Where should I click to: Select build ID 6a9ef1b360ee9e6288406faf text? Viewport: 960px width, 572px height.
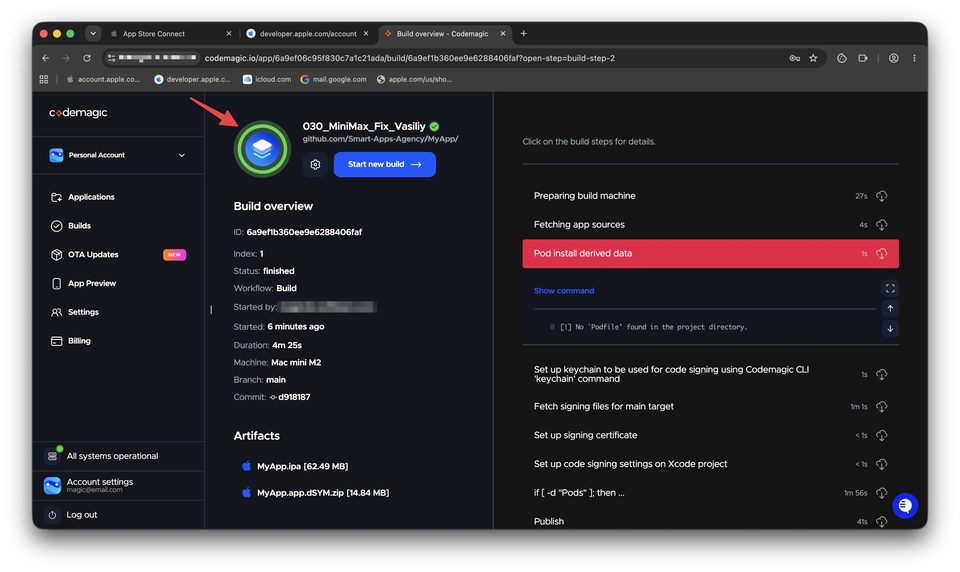click(x=304, y=233)
